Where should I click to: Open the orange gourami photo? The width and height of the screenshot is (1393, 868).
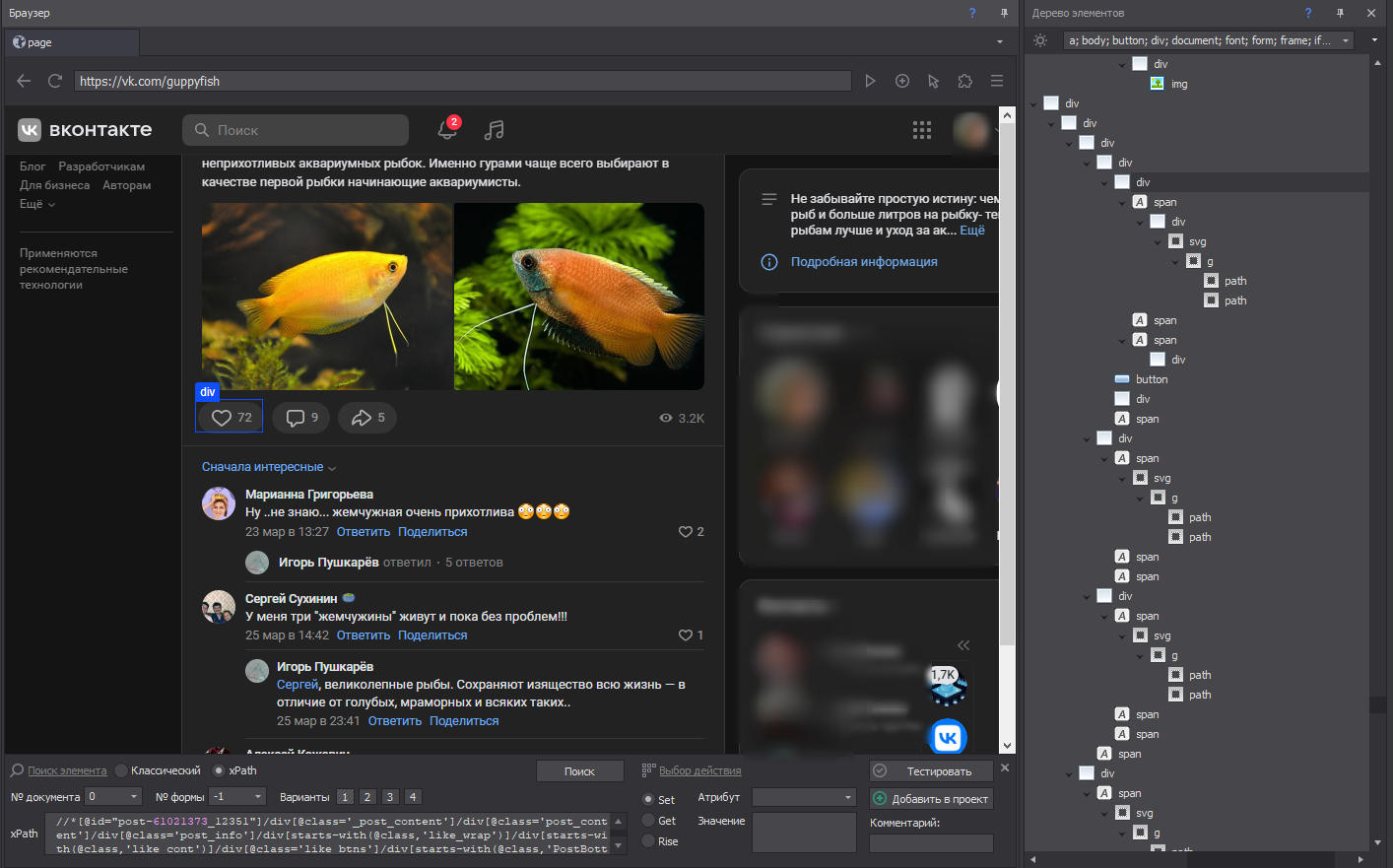[x=579, y=297]
